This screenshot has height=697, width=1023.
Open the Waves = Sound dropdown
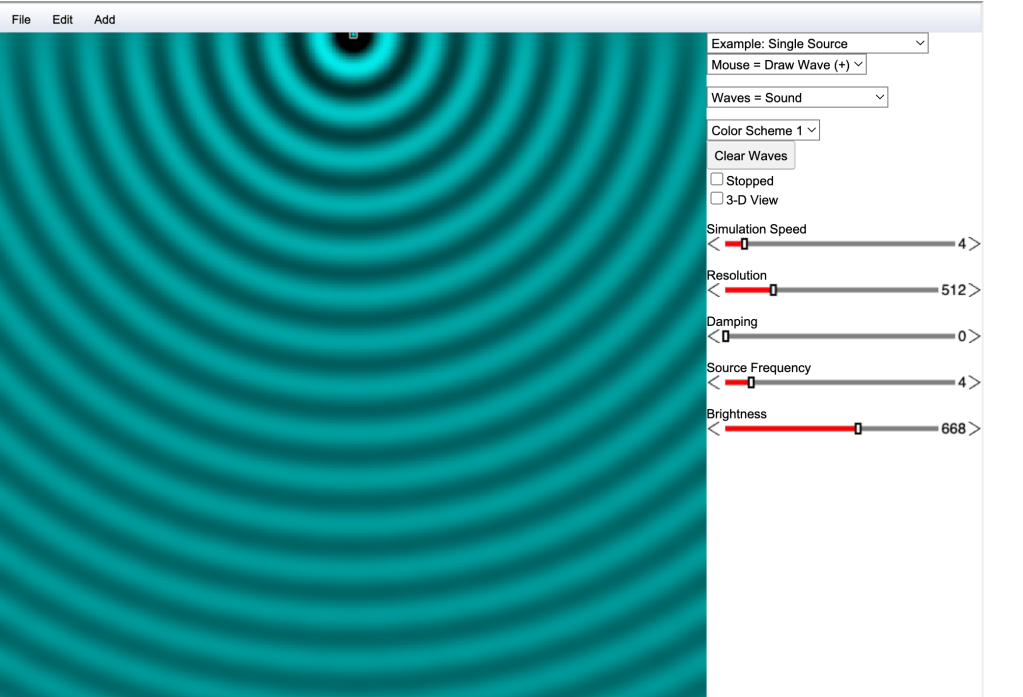coord(797,98)
